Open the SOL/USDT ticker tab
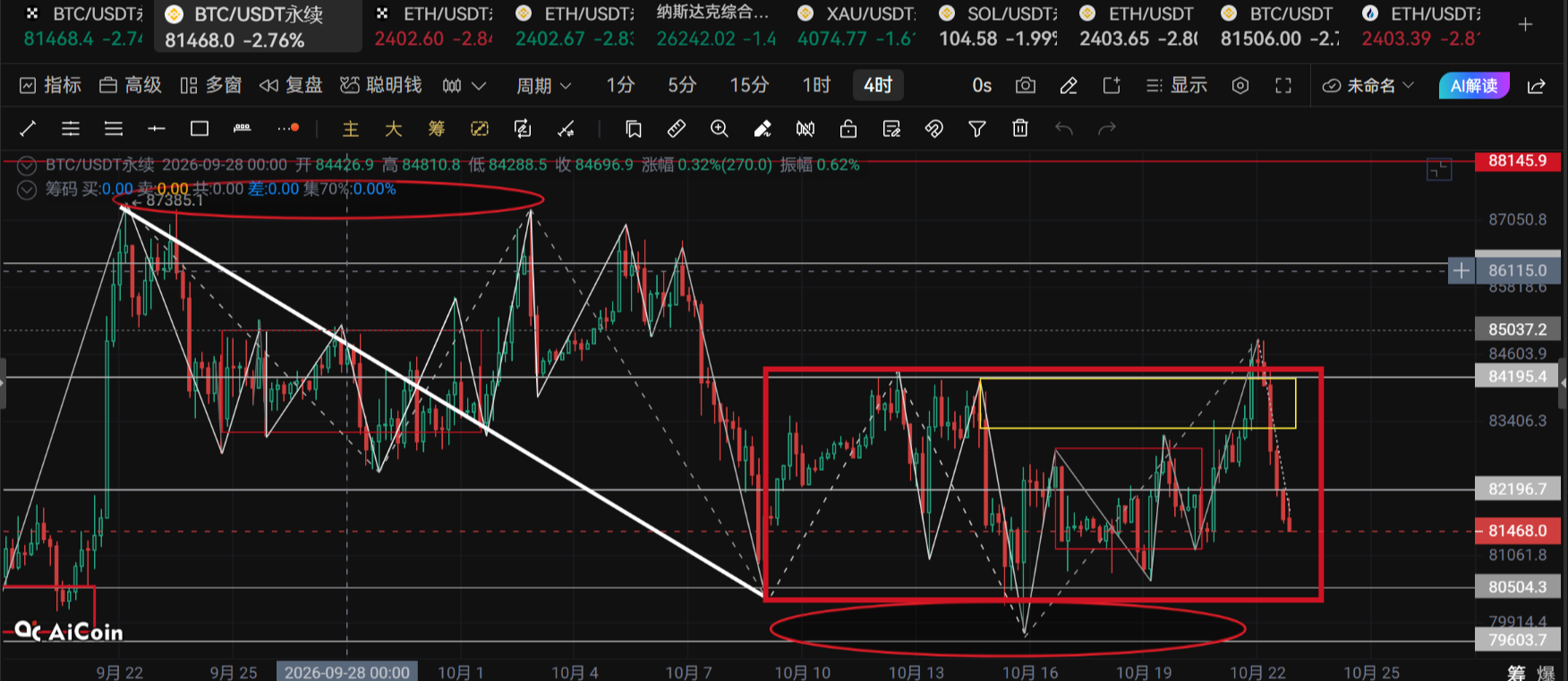The height and width of the screenshot is (681, 1568). click(x=999, y=26)
